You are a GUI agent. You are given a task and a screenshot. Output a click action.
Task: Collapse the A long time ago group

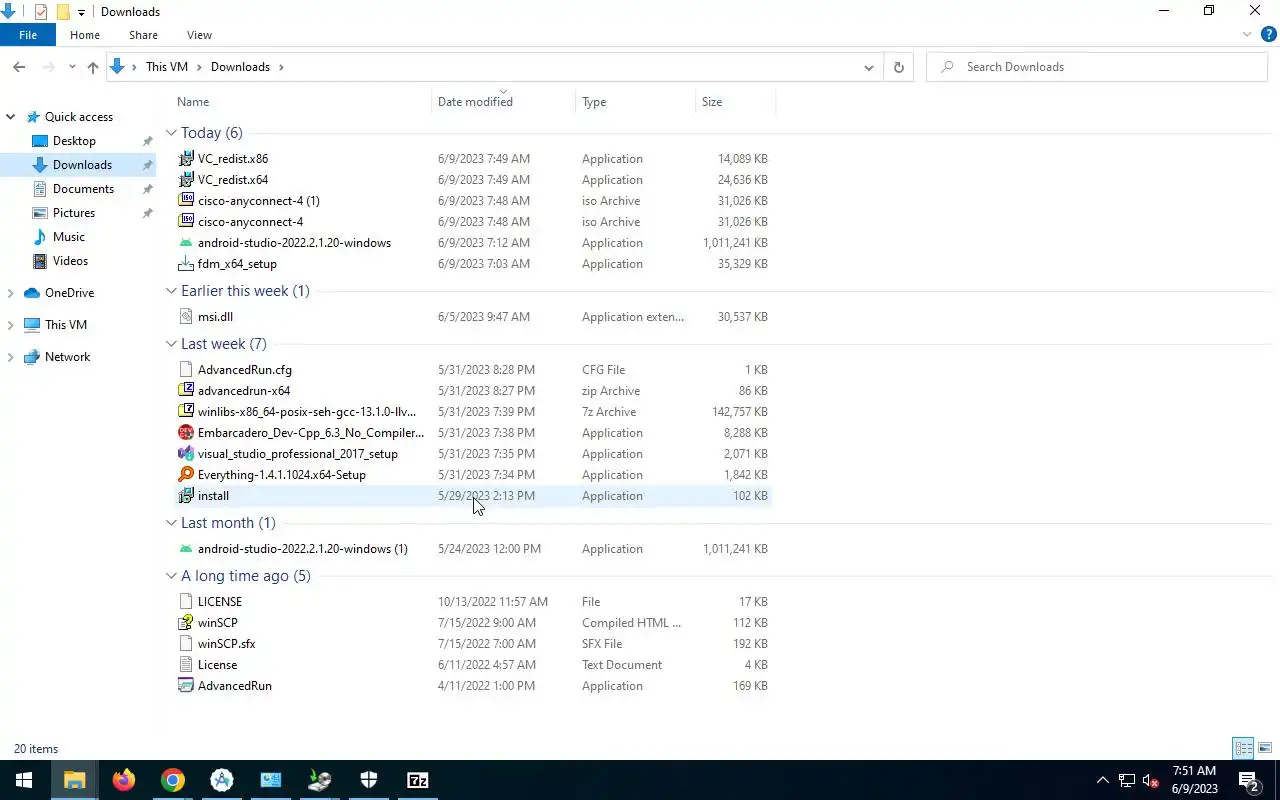[x=171, y=576]
